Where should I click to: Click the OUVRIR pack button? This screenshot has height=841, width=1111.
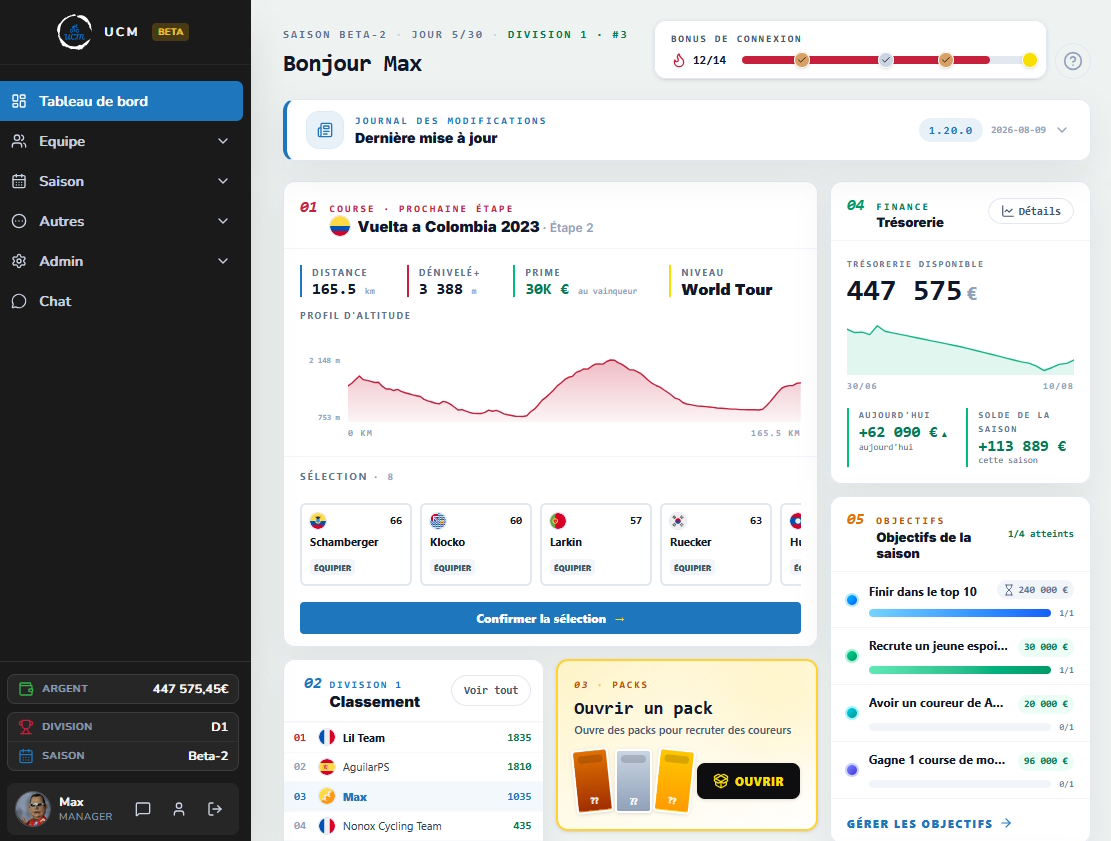coord(748,781)
